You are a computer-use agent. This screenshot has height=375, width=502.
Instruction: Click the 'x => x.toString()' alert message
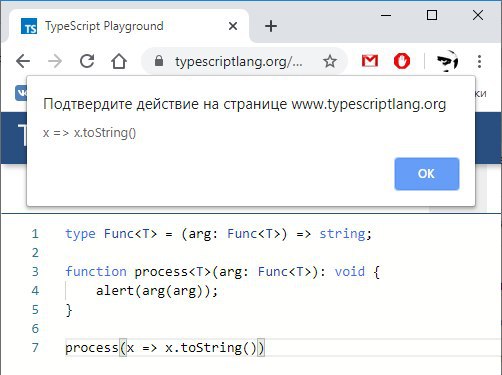pos(89,133)
